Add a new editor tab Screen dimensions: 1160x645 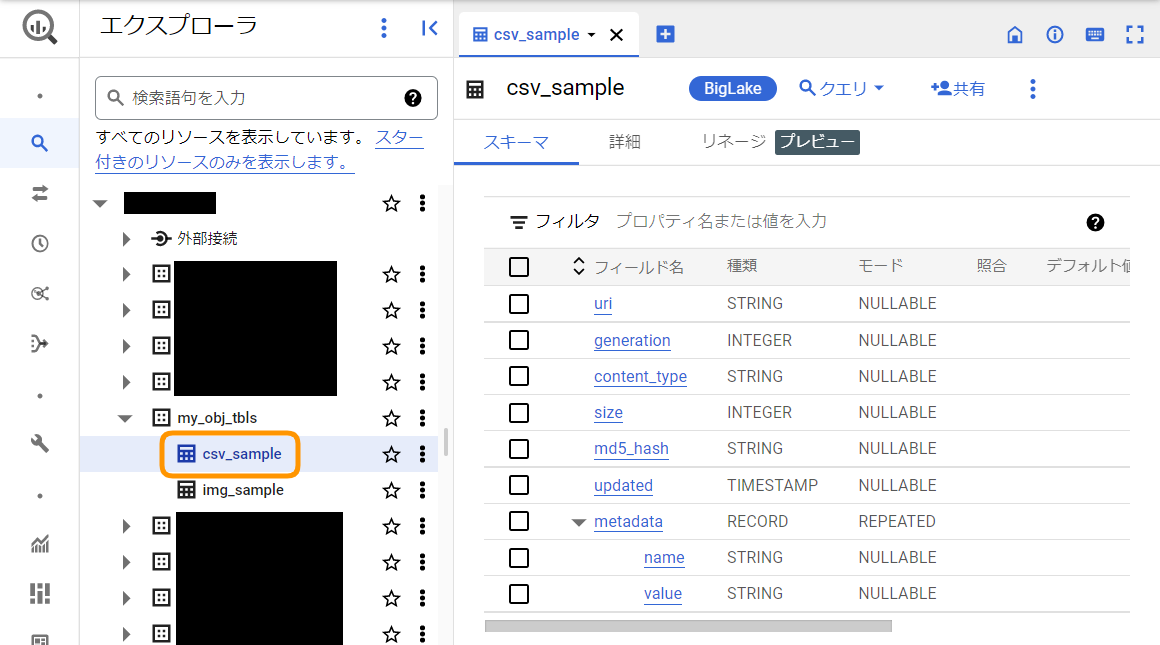[665, 34]
